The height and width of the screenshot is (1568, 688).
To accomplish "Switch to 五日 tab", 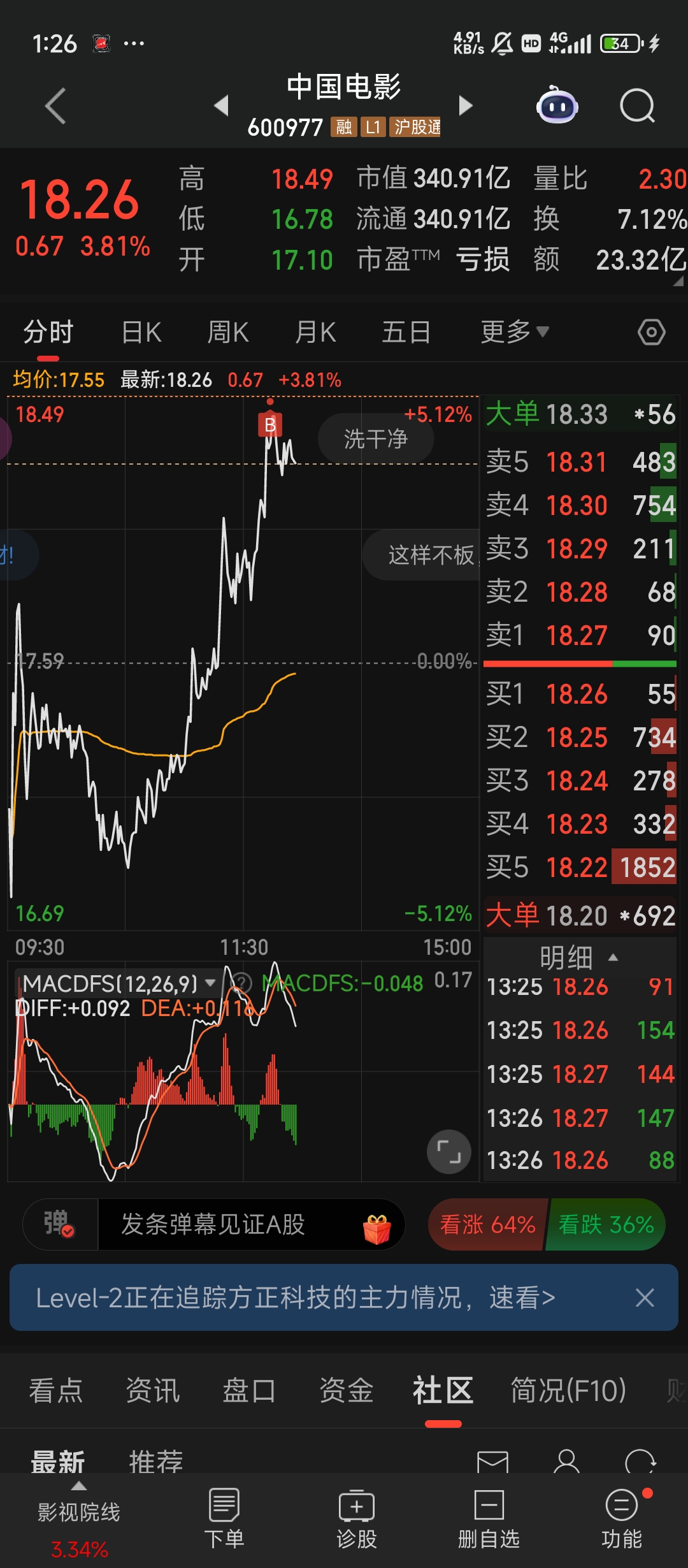I will (406, 332).
